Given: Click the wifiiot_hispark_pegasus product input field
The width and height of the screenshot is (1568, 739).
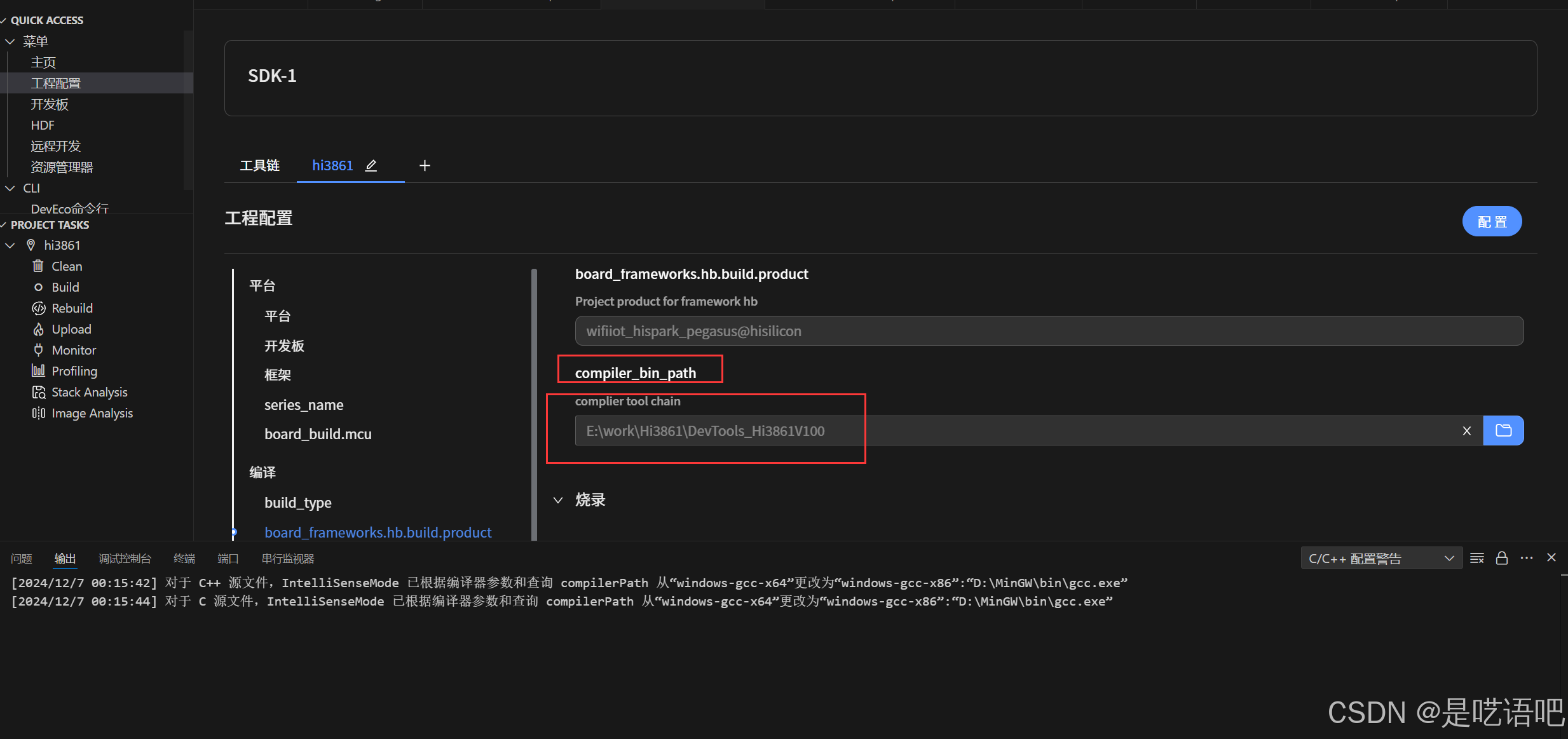Looking at the screenshot, I should (x=1049, y=331).
